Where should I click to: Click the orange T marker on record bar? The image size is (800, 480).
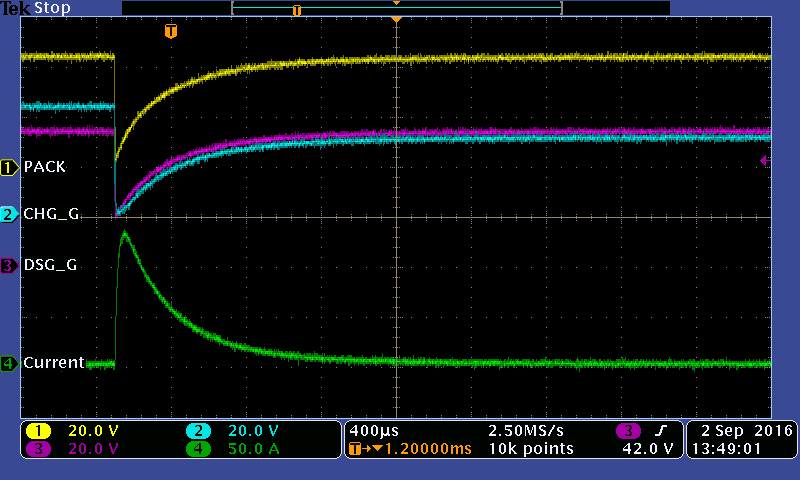[x=297, y=10]
